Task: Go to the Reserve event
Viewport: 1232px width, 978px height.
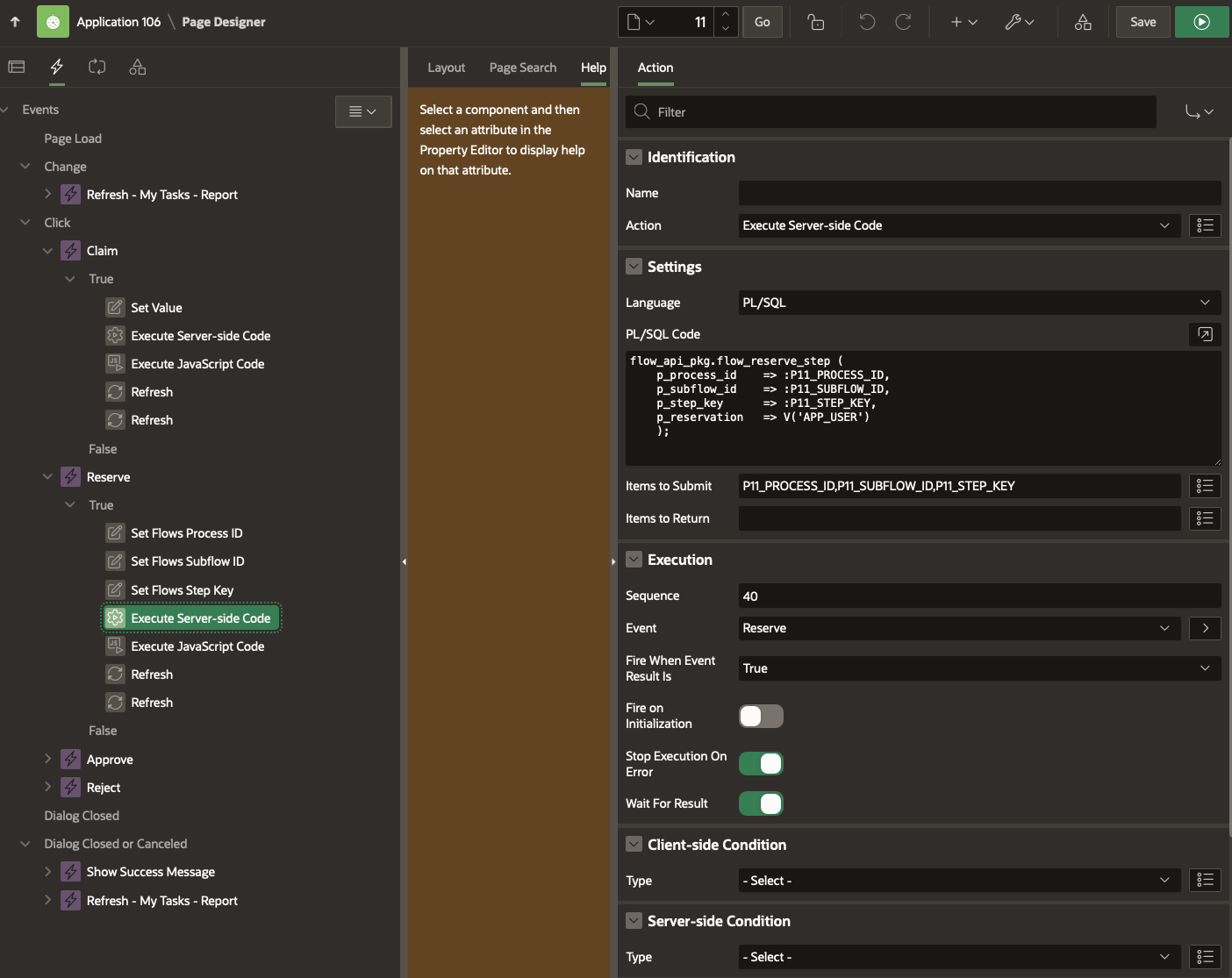Action: 1205,628
